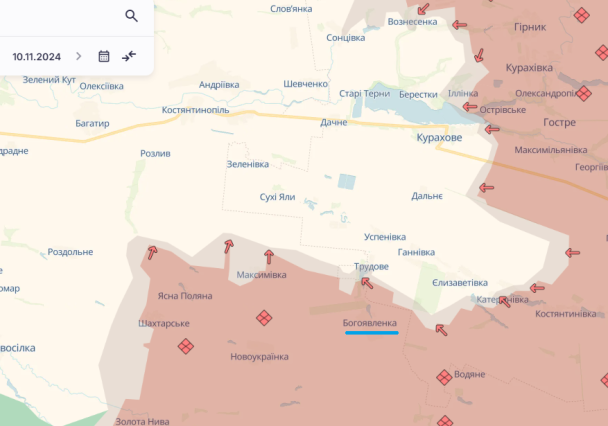Click the compare dates arrows icon
The image size is (608, 426).
point(129,56)
